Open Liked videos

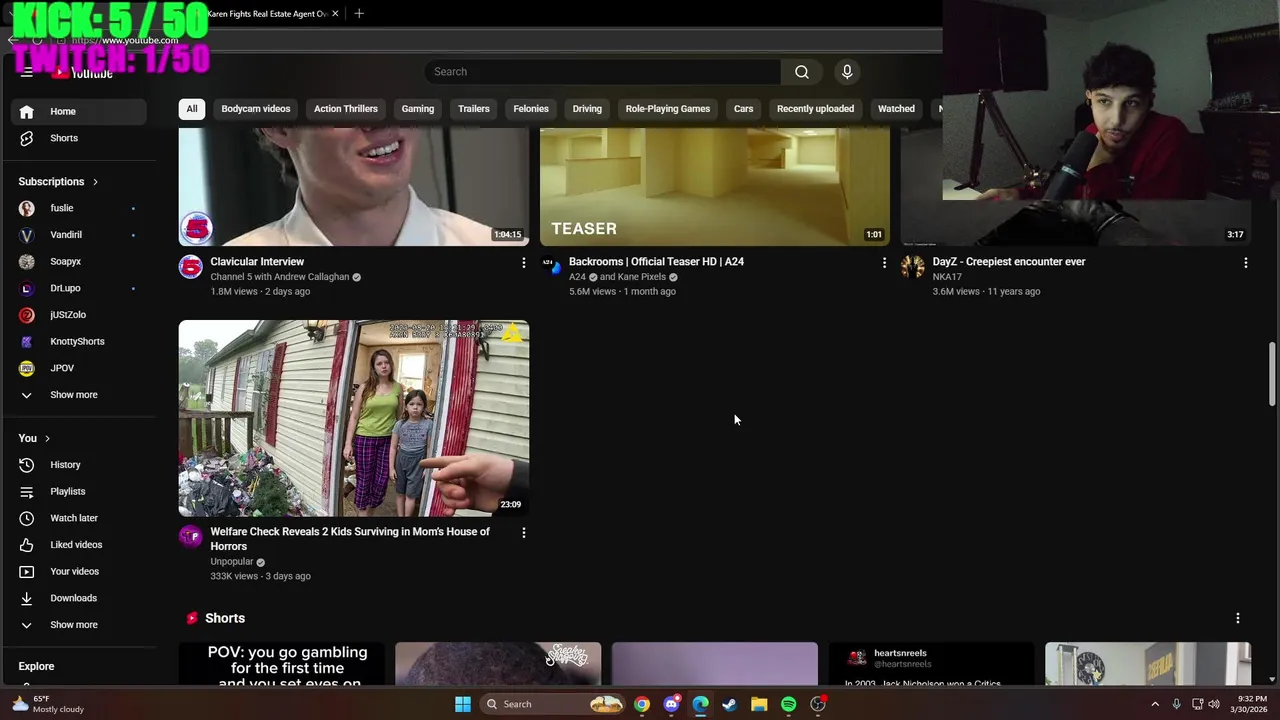point(78,545)
